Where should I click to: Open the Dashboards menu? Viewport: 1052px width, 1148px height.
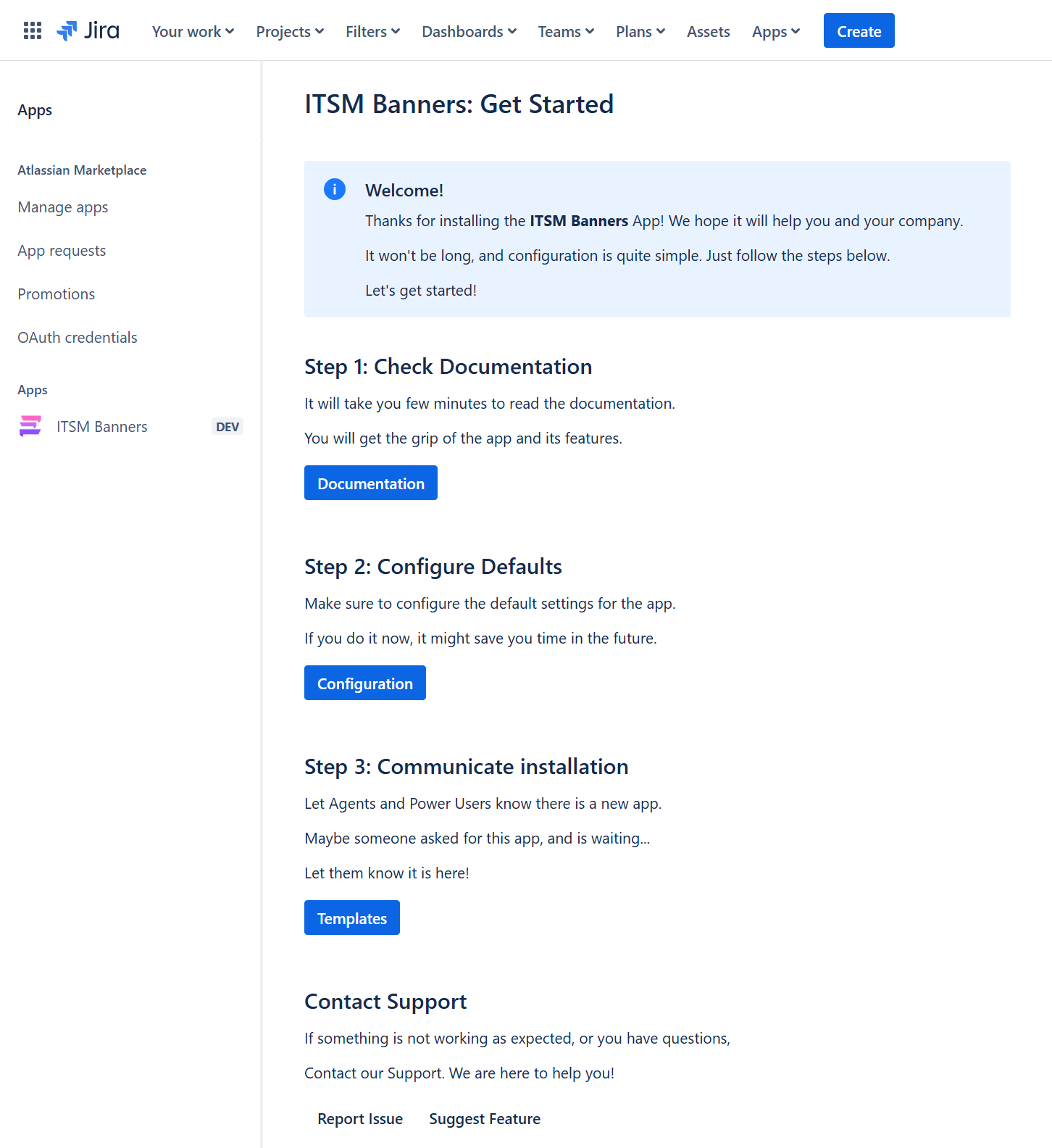click(469, 31)
